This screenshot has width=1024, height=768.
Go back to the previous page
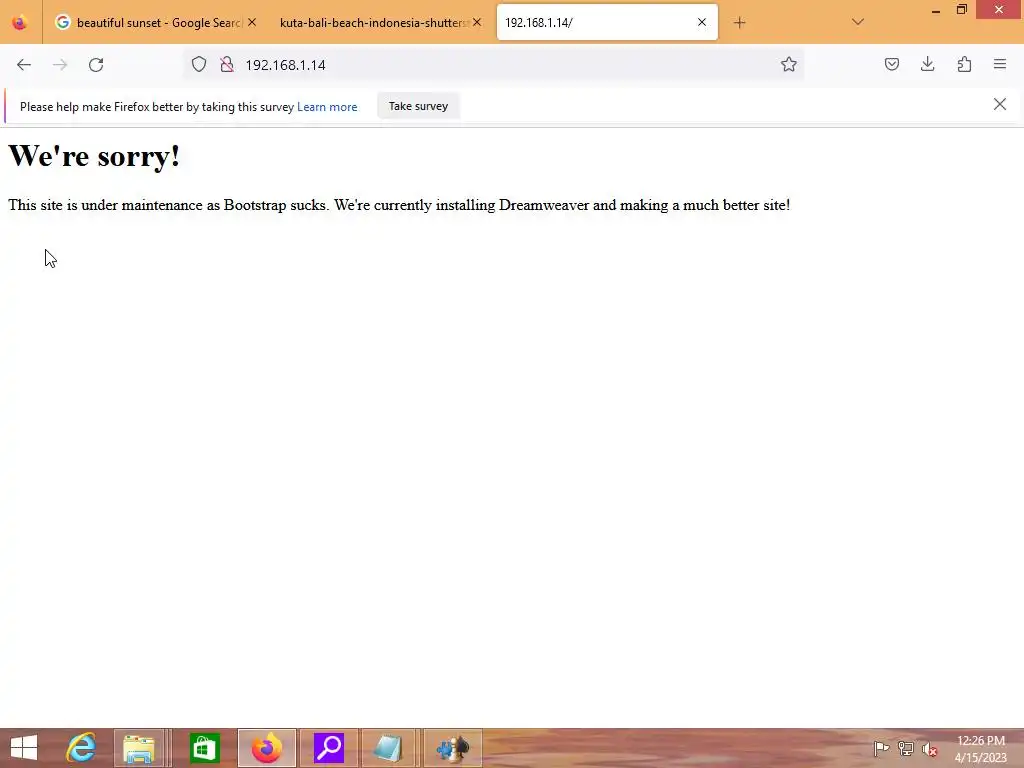24,65
